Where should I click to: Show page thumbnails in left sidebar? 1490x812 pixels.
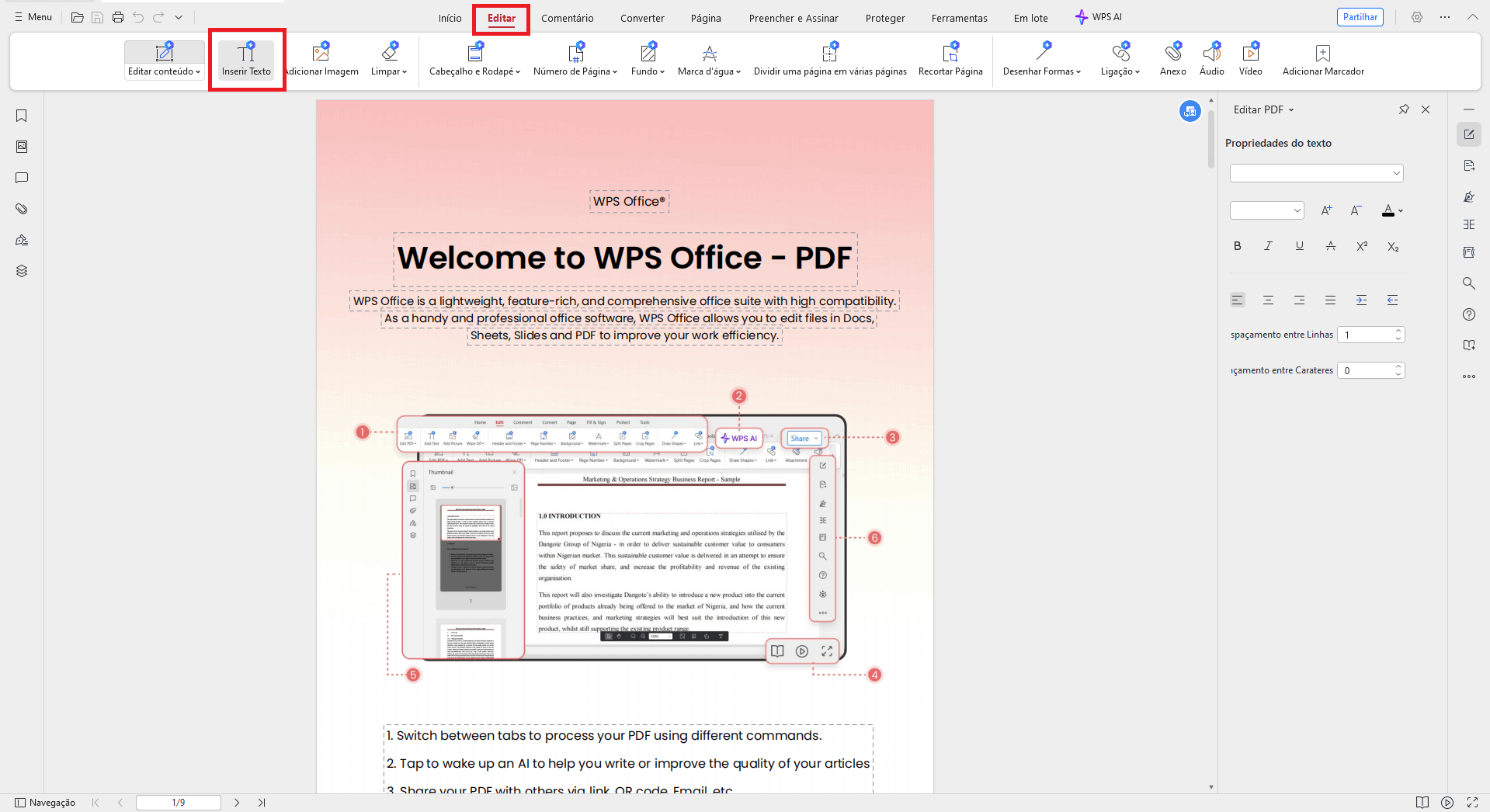click(22, 147)
